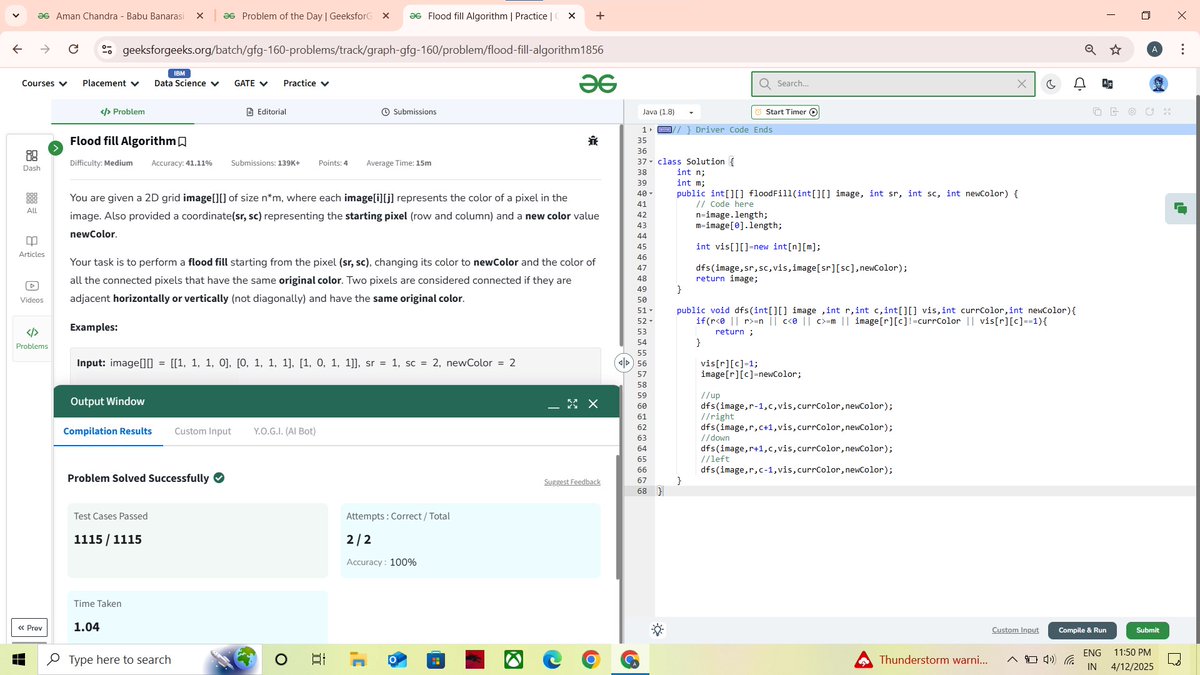Open Windows Start menu
Viewport: 1200px width, 675px height.
pyautogui.click(x=19, y=659)
